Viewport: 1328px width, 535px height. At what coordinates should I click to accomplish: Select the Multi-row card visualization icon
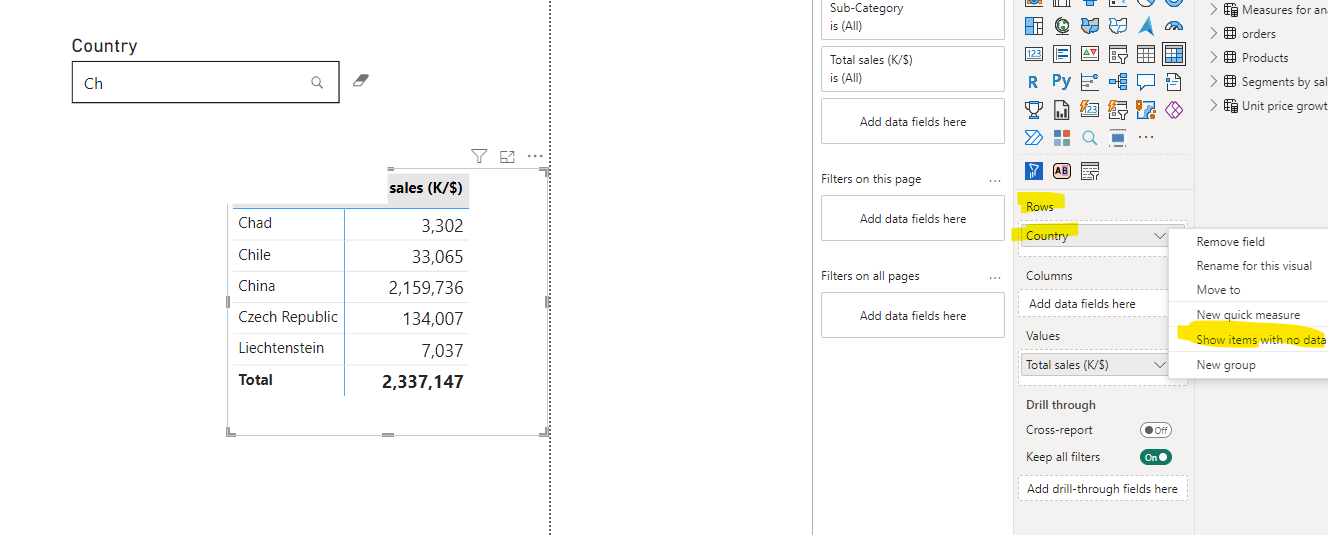[1062, 54]
